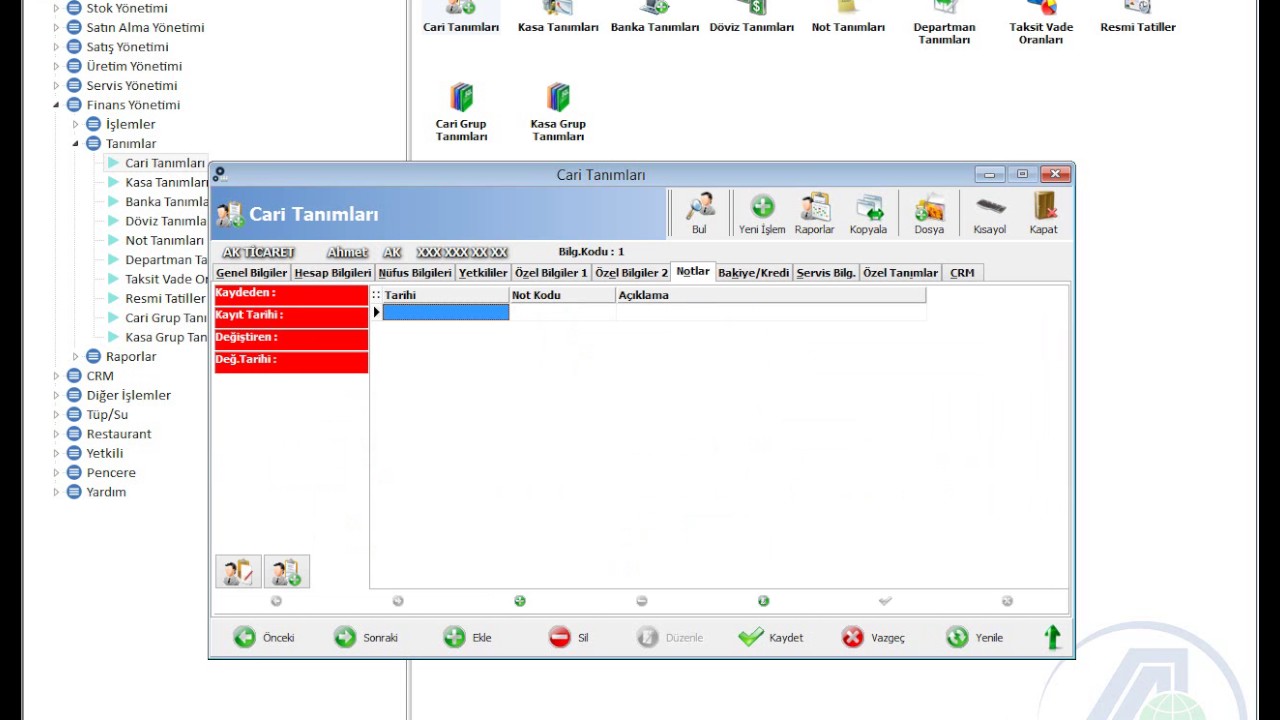Switch to Nüfus Bilgileri tab
Image resolution: width=1280 pixels, height=720 pixels.
[x=415, y=273]
